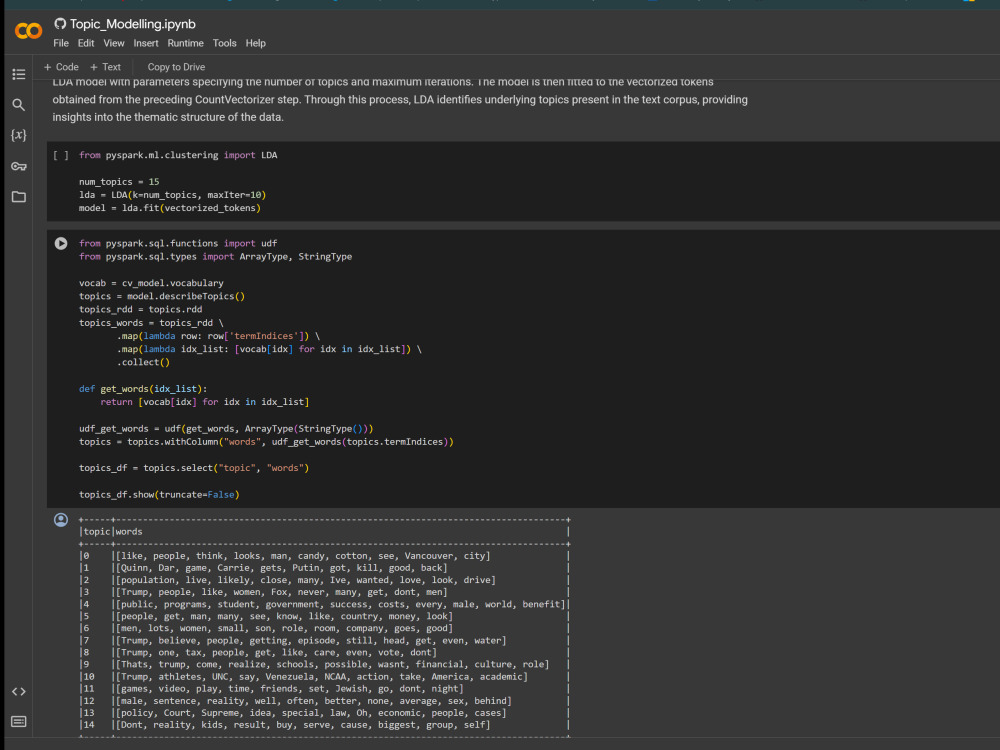Screen dimensions: 1000x750
Task: Click Copy to Drive
Action: [176, 67]
